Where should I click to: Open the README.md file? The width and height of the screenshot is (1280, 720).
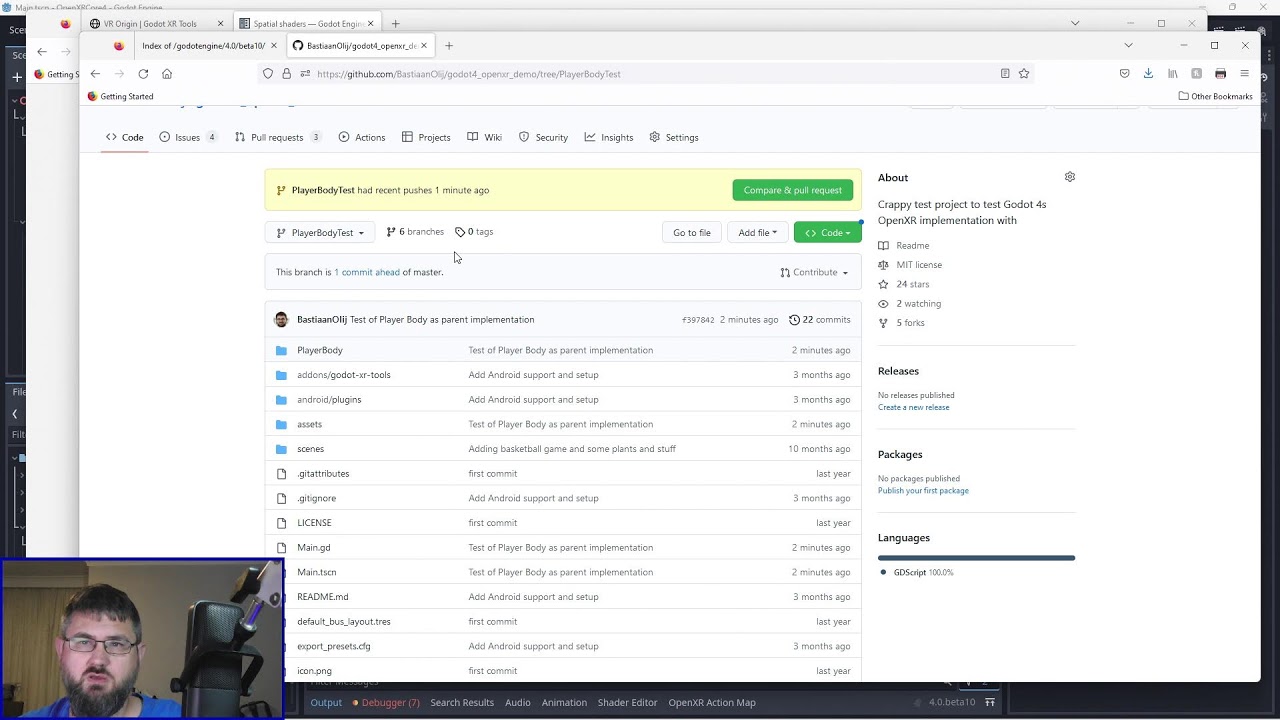(322, 597)
